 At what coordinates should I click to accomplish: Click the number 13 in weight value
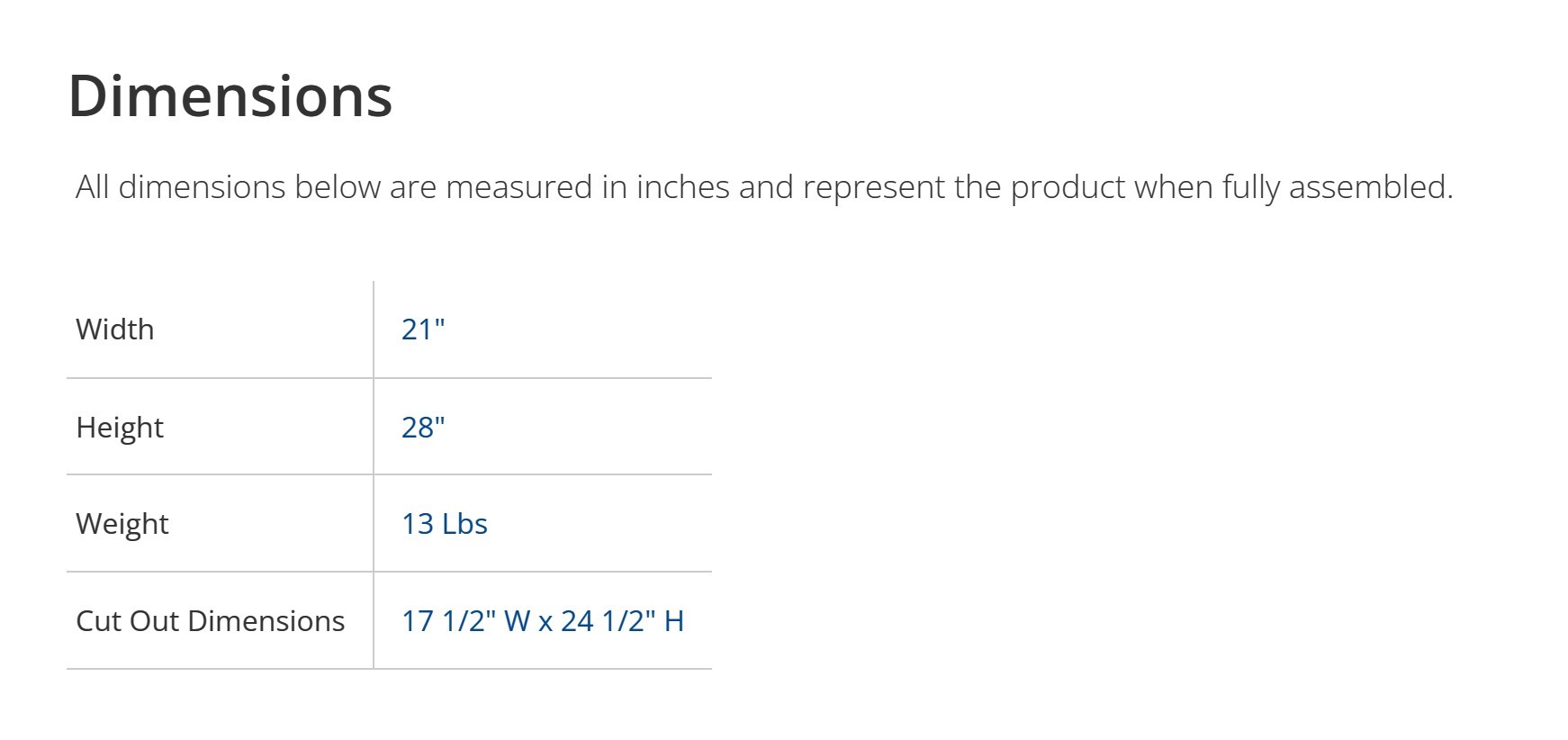(x=418, y=524)
